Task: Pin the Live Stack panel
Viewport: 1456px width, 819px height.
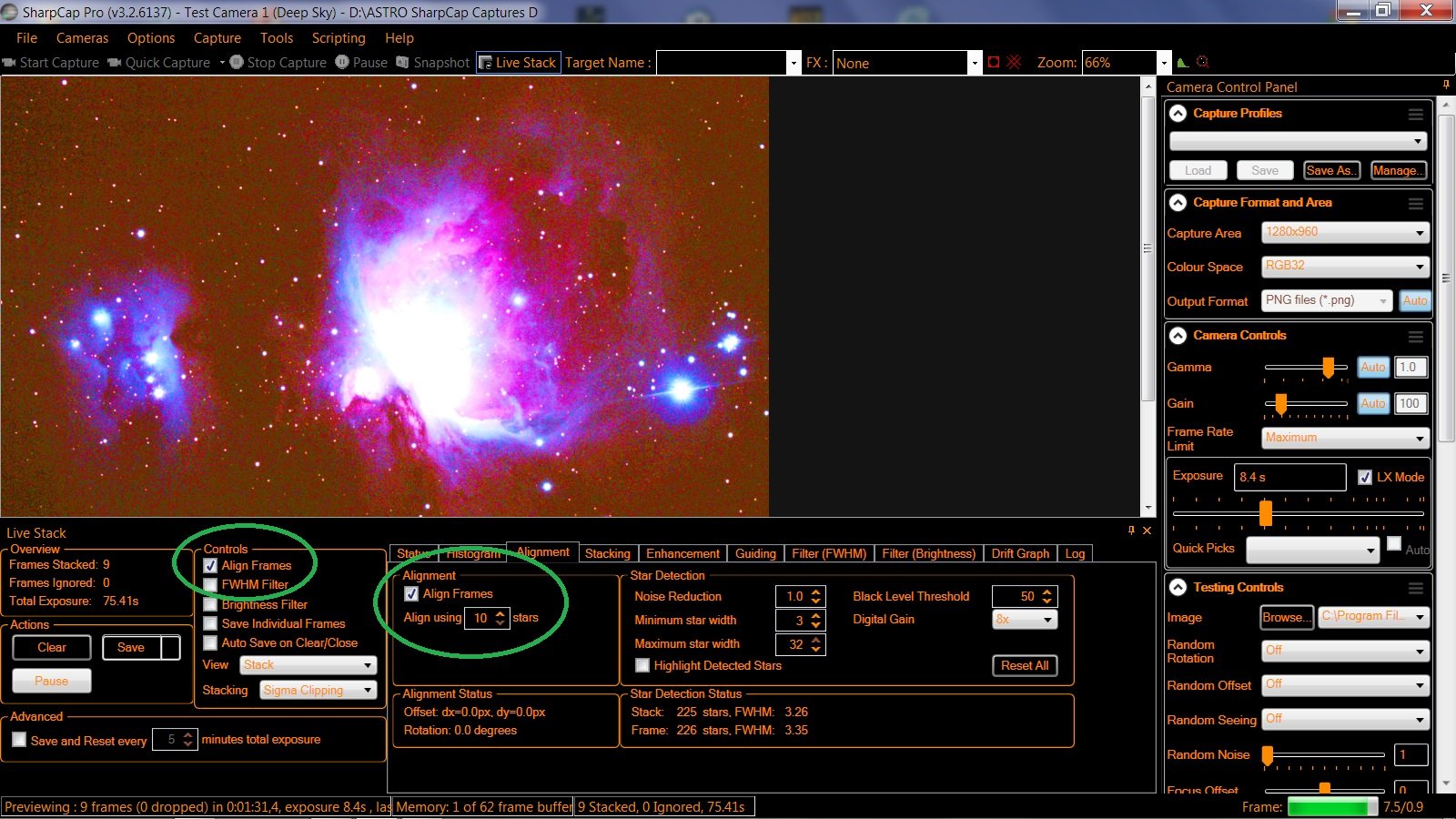Action: (1131, 531)
